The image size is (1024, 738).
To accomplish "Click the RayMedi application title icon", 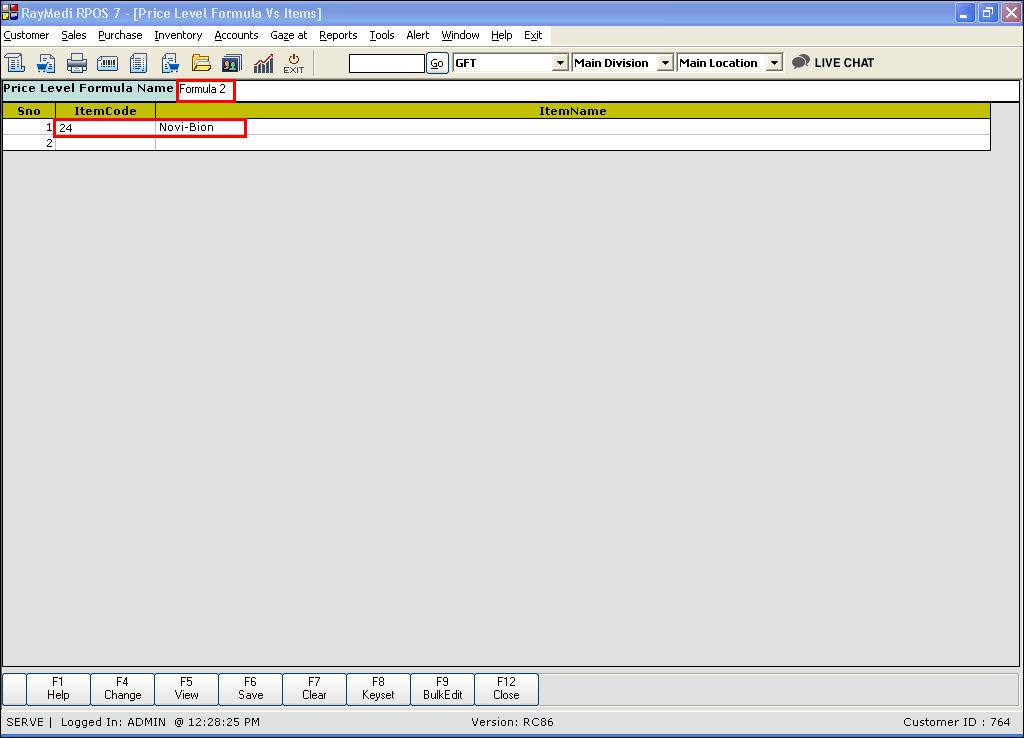I will point(10,12).
